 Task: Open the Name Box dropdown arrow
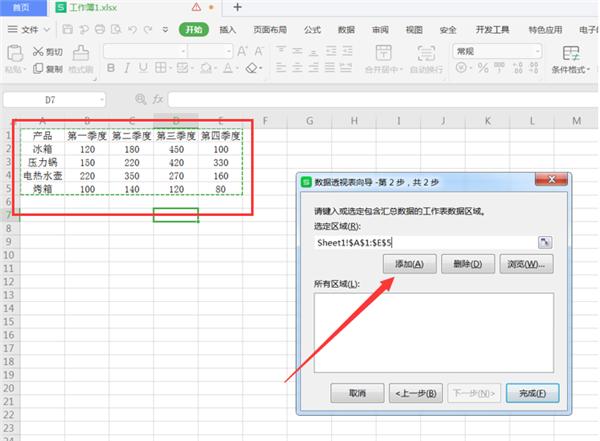[x=102, y=100]
